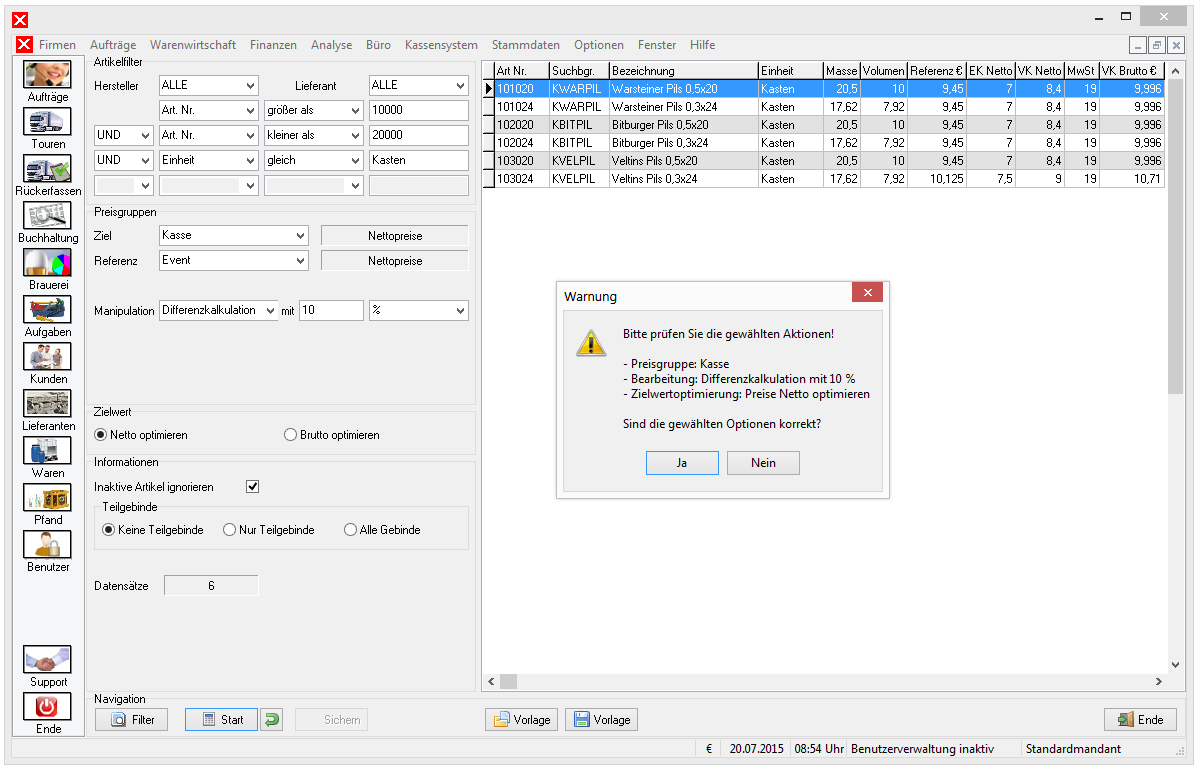The height and width of the screenshot is (768, 1200).
Task: Click the table's horizontal scrollbar thumb
Action: (x=509, y=681)
